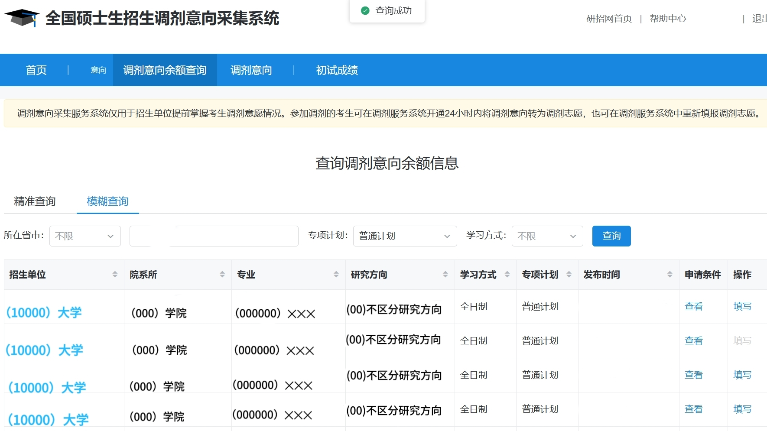This screenshot has height=431, width=767.
Task: Open the 学习方式 filter dropdown
Action: (547, 236)
